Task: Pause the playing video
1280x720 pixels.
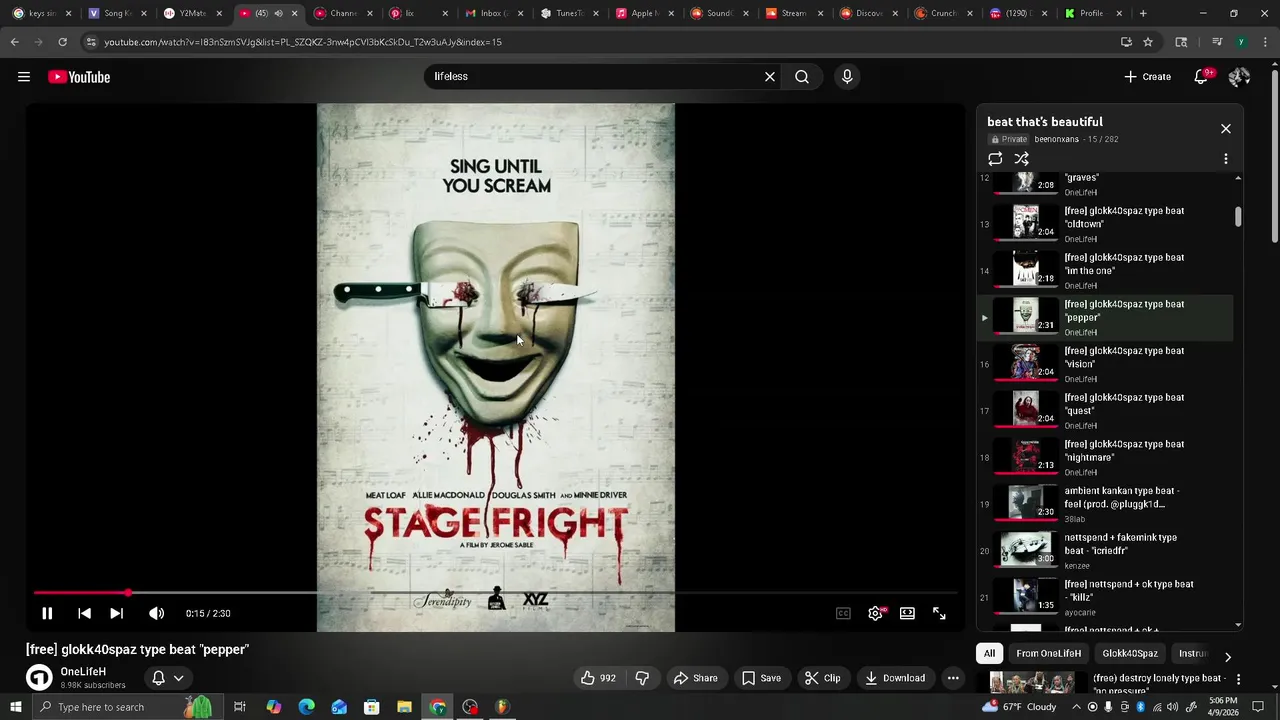Action: 47,614
